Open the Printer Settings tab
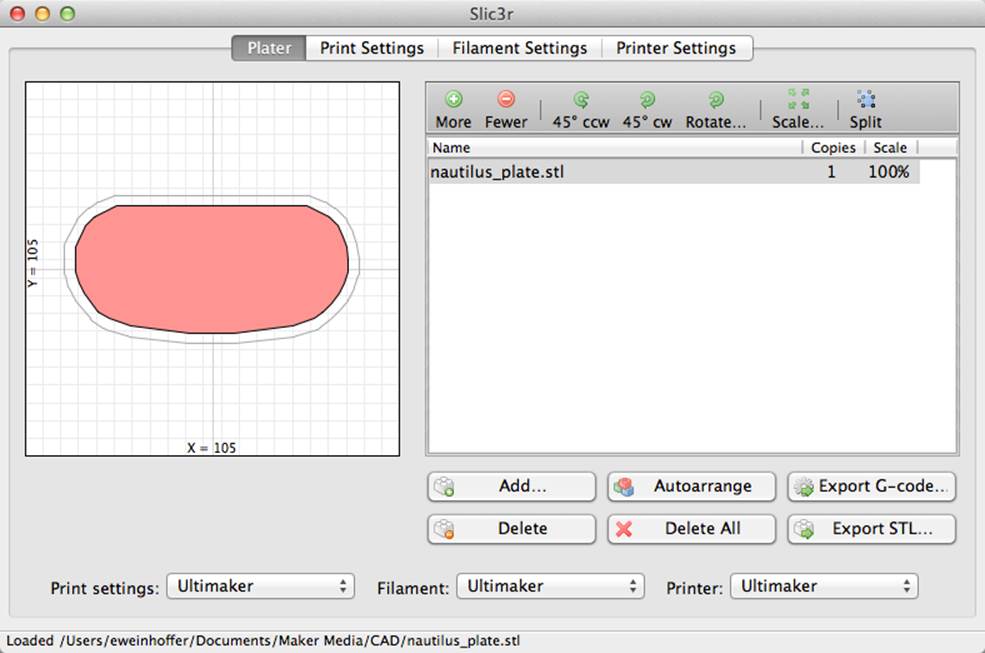 (x=677, y=48)
